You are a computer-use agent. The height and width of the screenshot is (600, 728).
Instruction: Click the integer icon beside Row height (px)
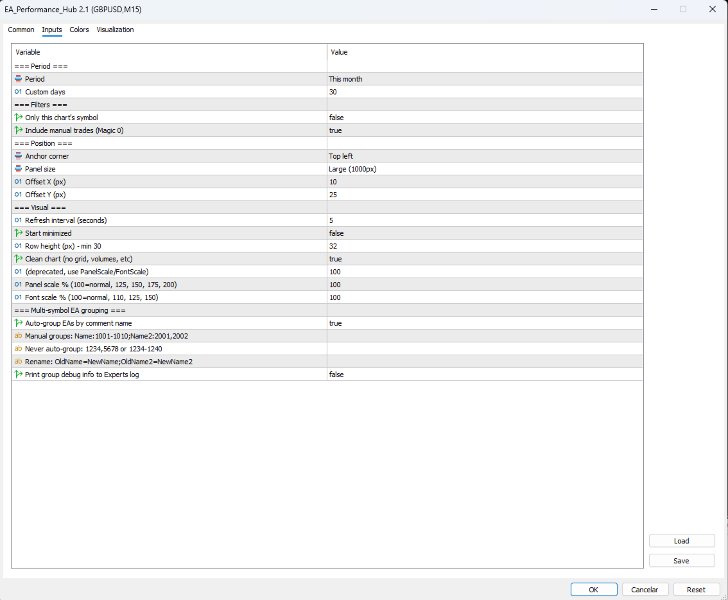coord(19,246)
